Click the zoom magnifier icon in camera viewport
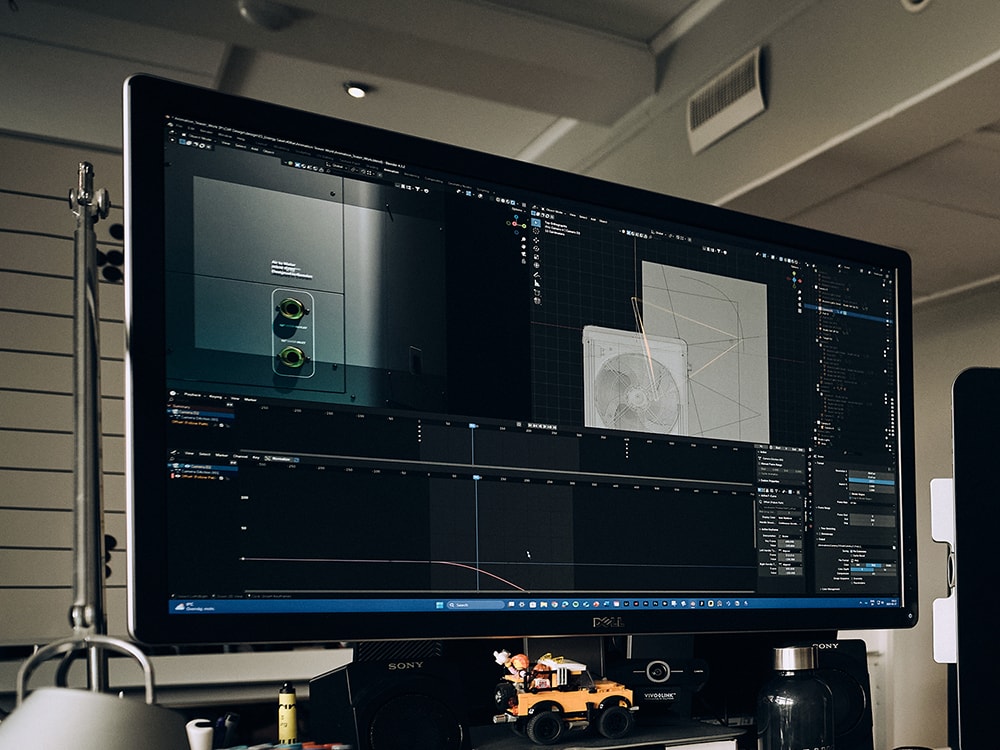Image resolution: width=1000 pixels, height=750 pixels. [522, 239]
